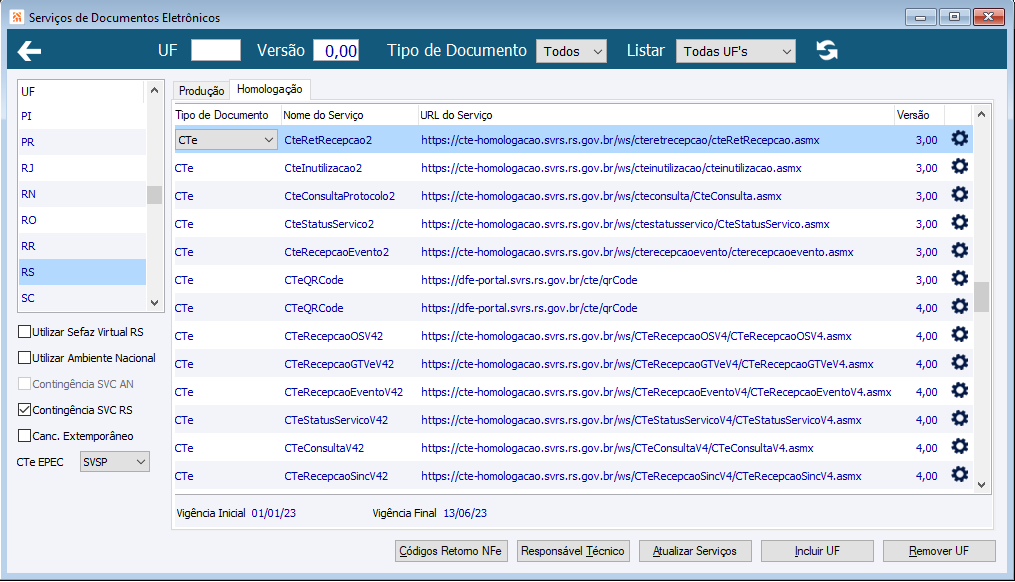Open Responsável Técnico button

coord(573,551)
